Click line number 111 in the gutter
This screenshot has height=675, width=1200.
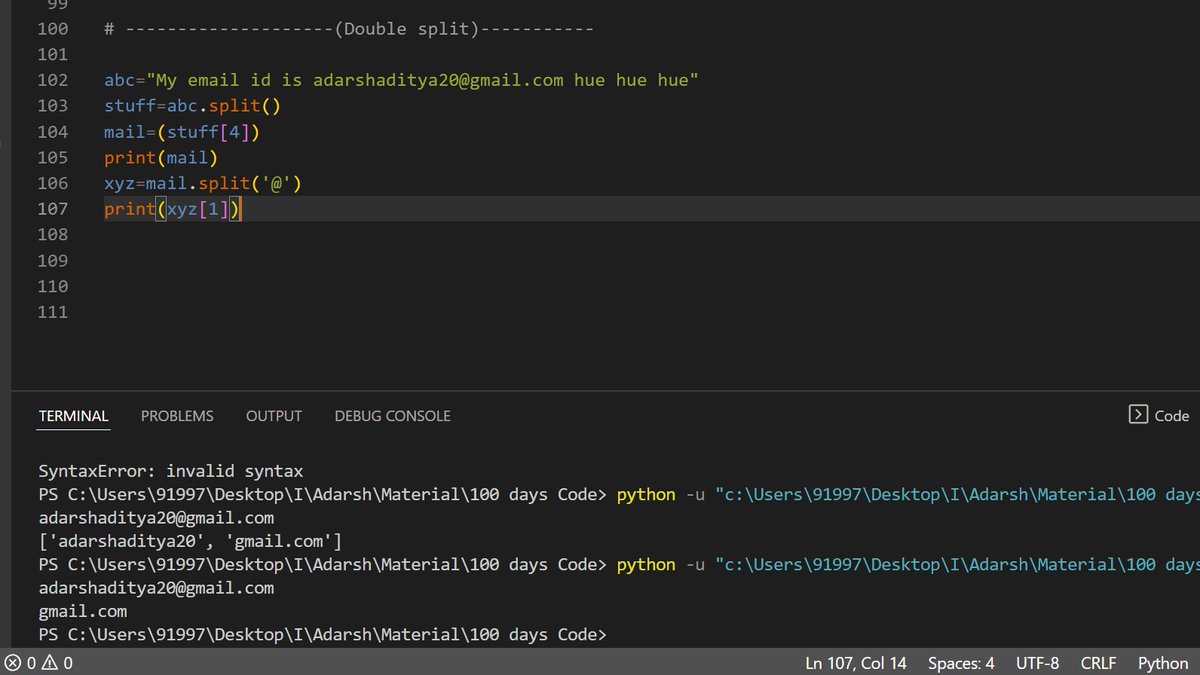[52, 312]
